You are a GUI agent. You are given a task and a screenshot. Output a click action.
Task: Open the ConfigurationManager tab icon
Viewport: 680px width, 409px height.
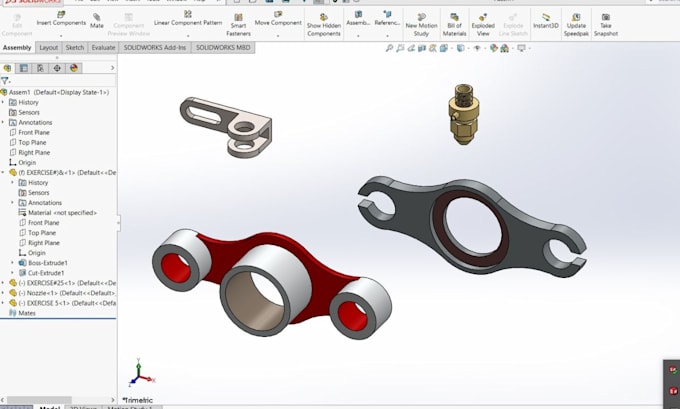[40, 68]
